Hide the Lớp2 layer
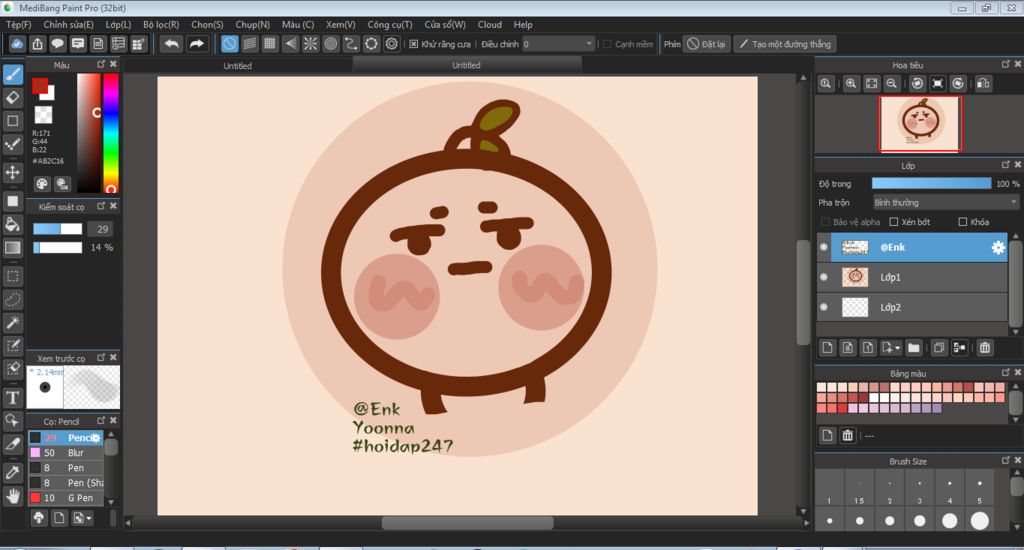 point(824,307)
